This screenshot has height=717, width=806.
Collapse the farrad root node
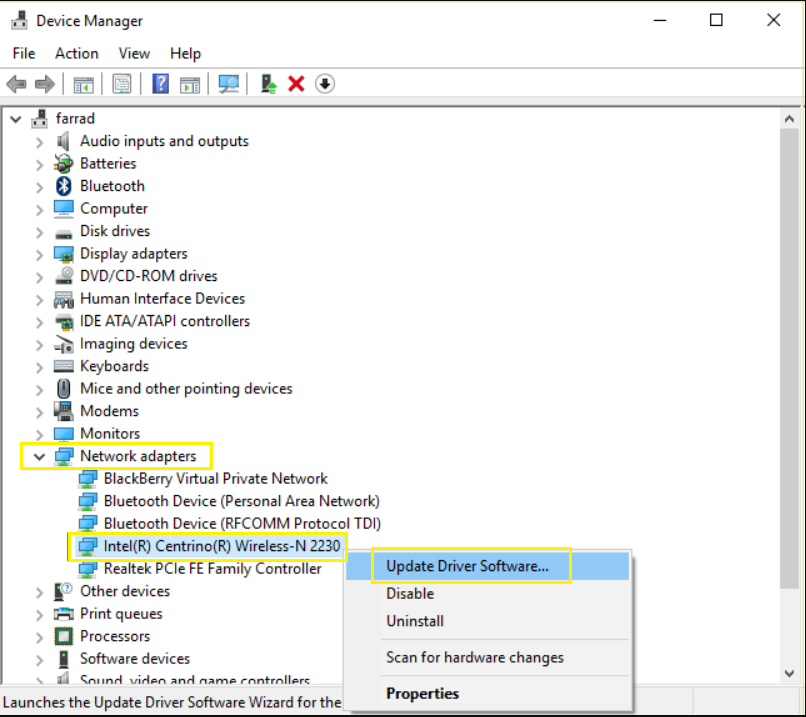(16, 120)
